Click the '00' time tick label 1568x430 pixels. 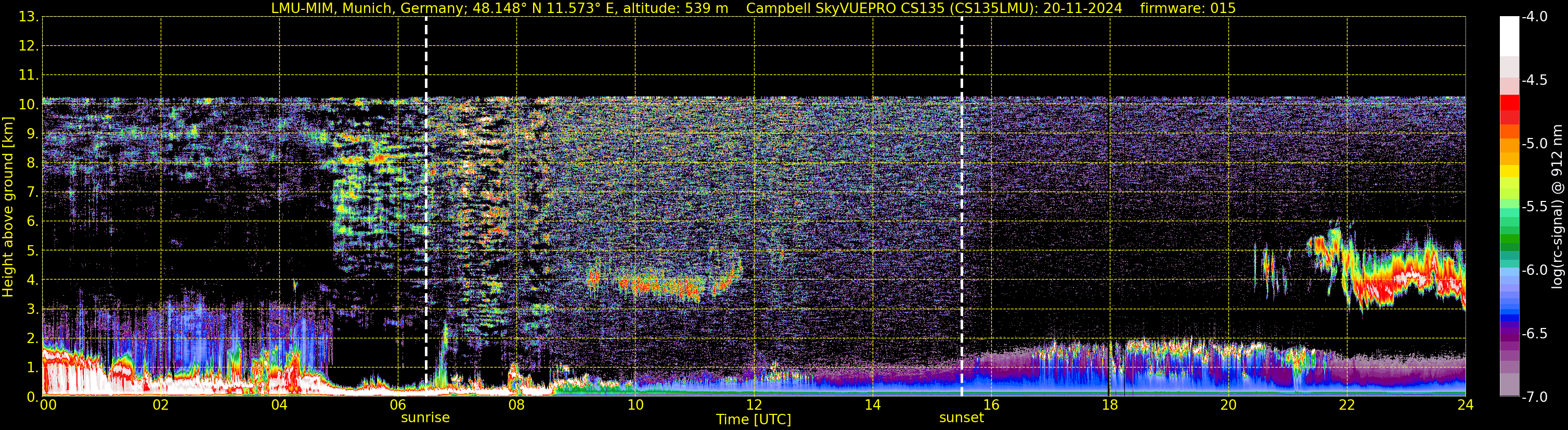click(x=48, y=405)
